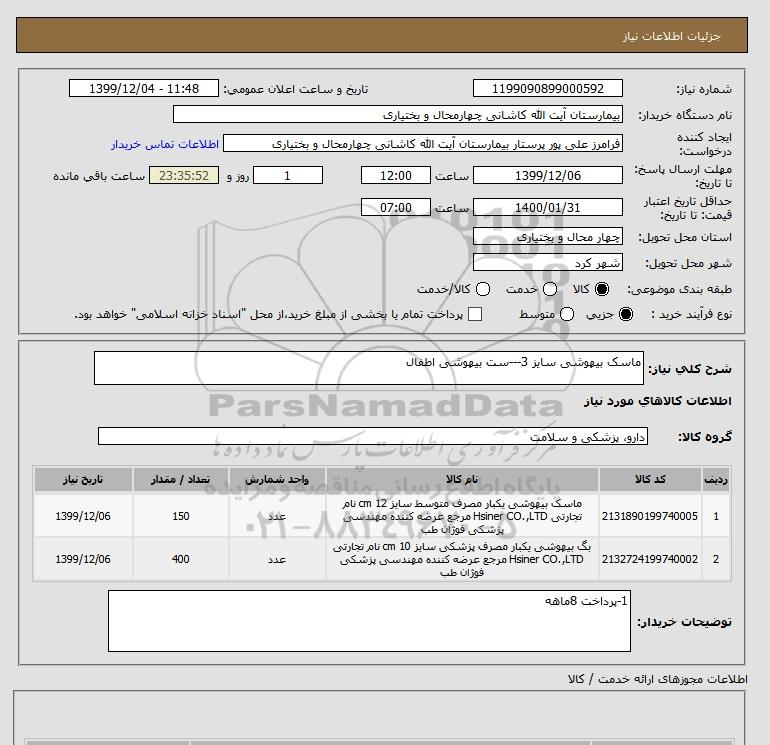Click the تعداد / مقدار column header

[180, 479]
